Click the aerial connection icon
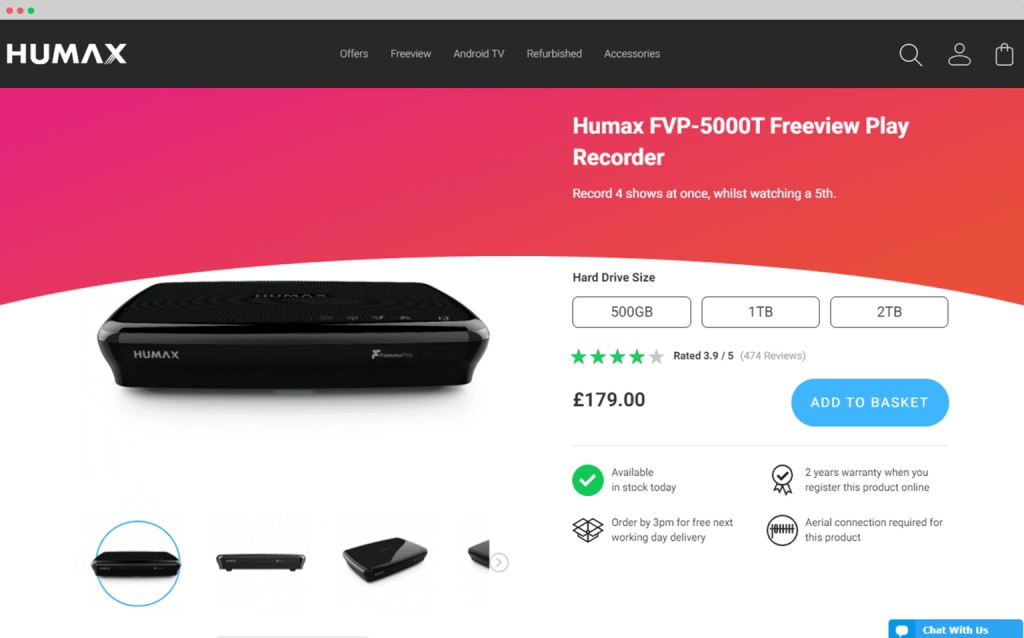This screenshot has height=638, width=1024. coord(782,530)
